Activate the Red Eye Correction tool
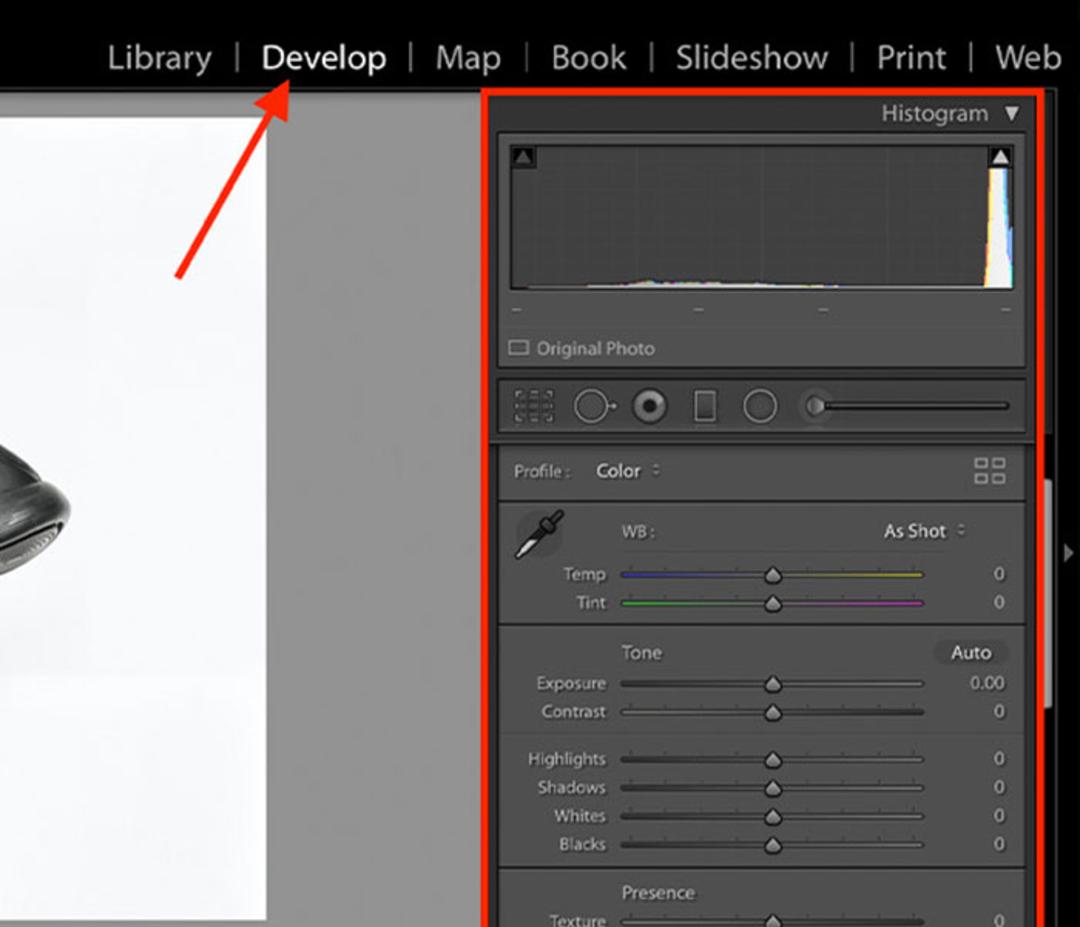1080x927 pixels. [650, 406]
